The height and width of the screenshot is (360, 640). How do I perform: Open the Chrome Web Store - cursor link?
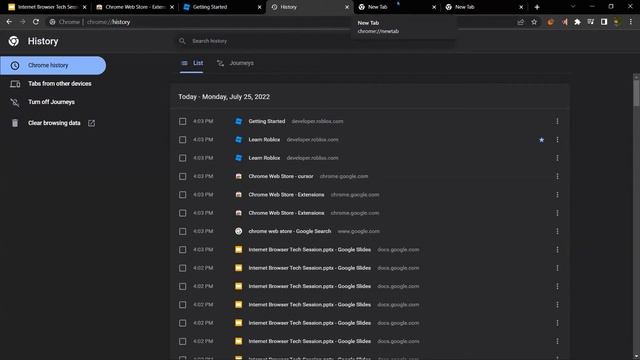coord(281,176)
